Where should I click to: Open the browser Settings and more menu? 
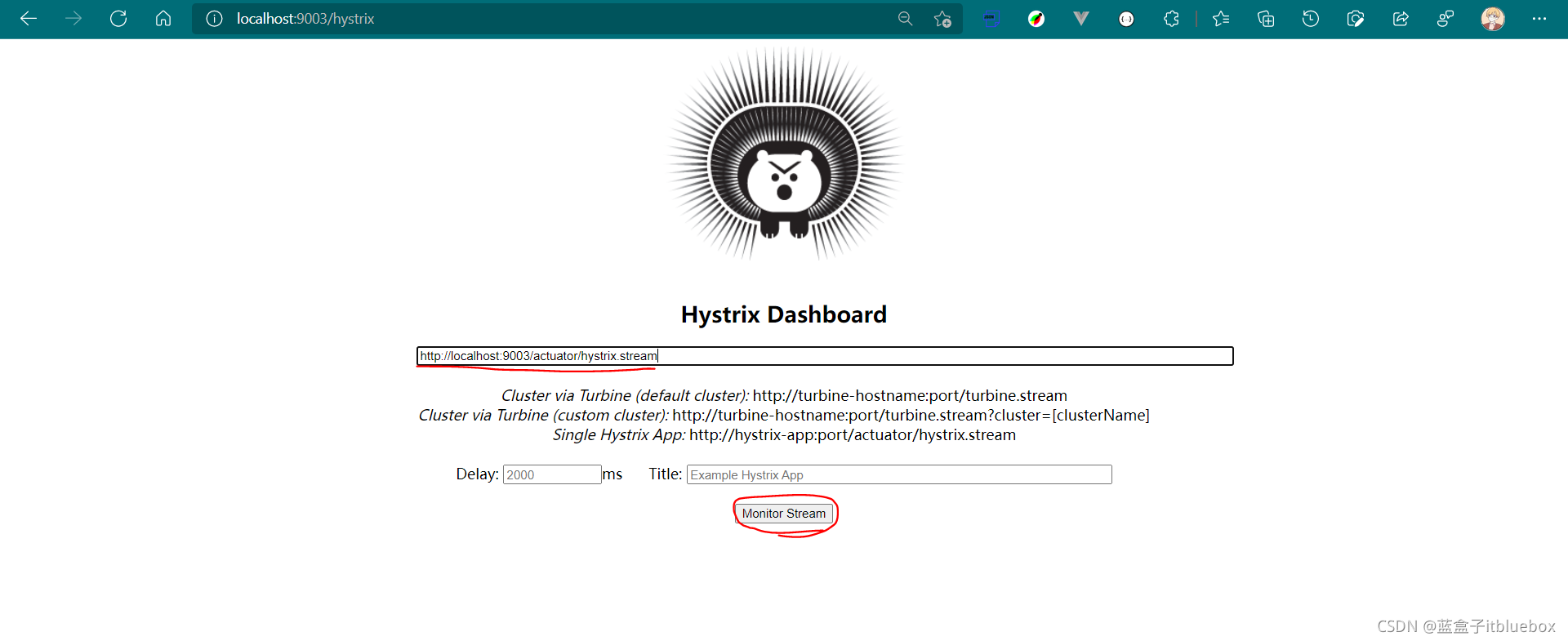pos(1539,19)
